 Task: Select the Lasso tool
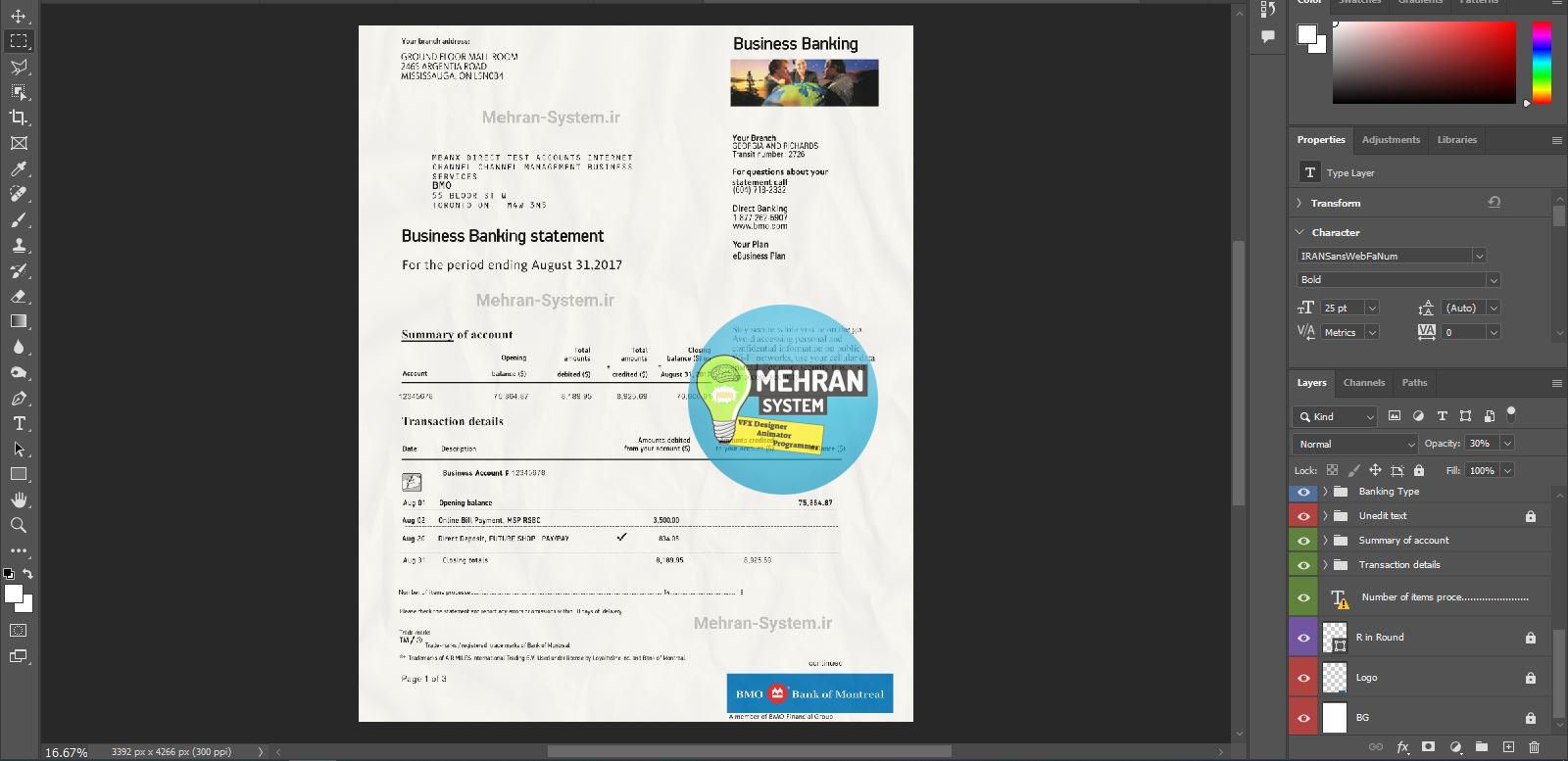point(19,67)
